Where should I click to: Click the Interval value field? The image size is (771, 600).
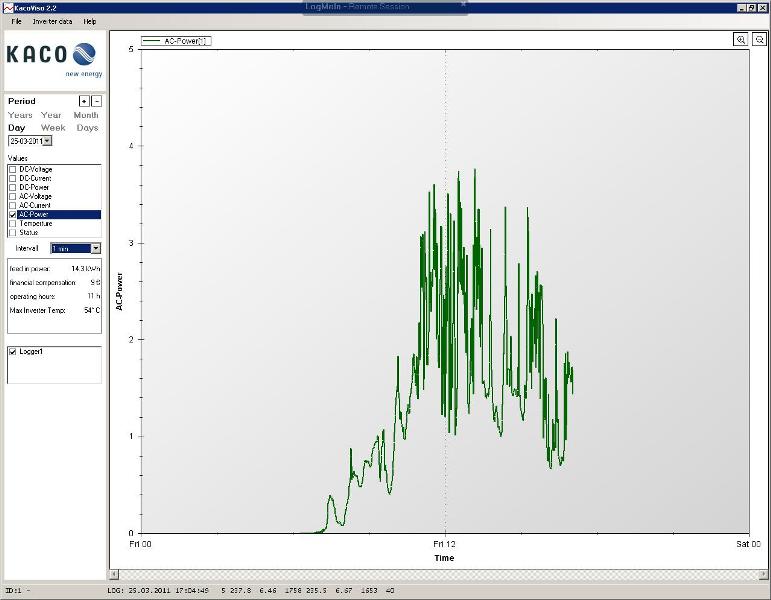(x=71, y=248)
